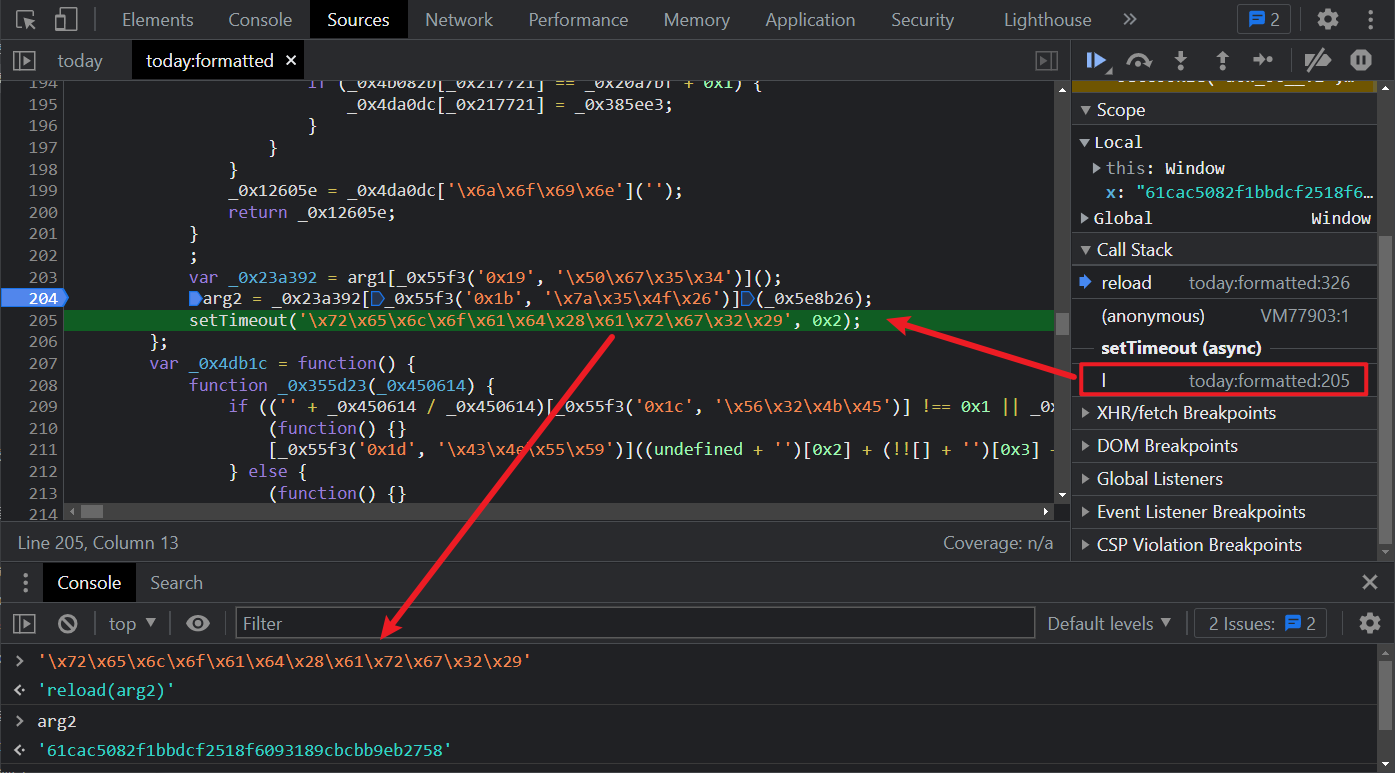
Task: Remove breakpoint on line 204
Action: click(x=32, y=298)
